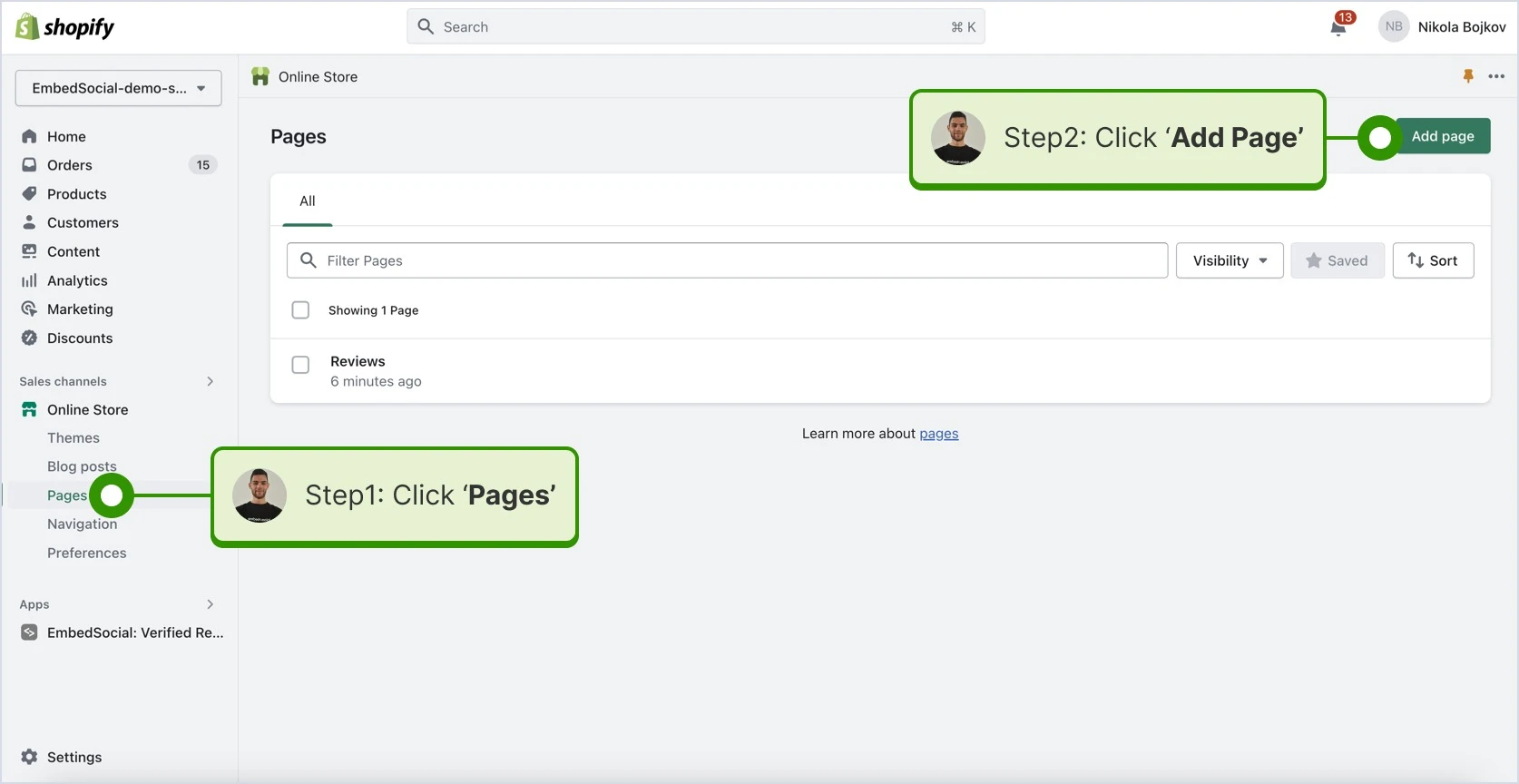The height and width of the screenshot is (784, 1519).
Task: Select the All tab
Action: tap(308, 201)
